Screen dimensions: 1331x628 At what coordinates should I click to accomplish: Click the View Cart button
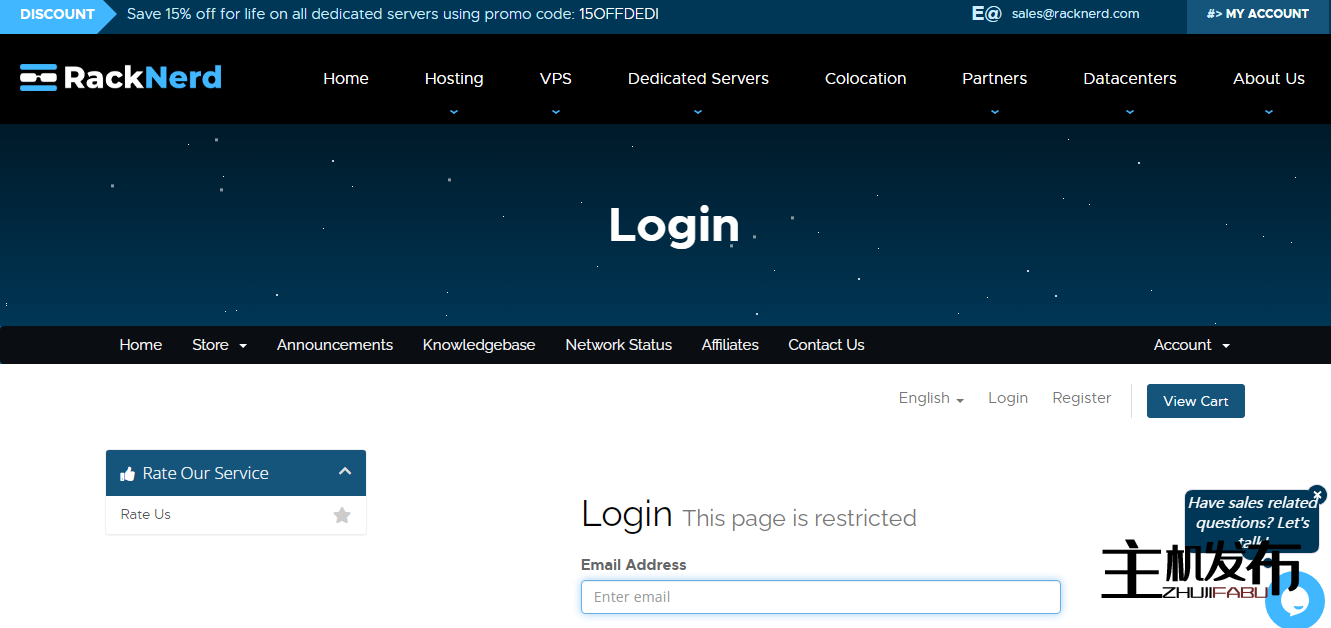[1195, 401]
